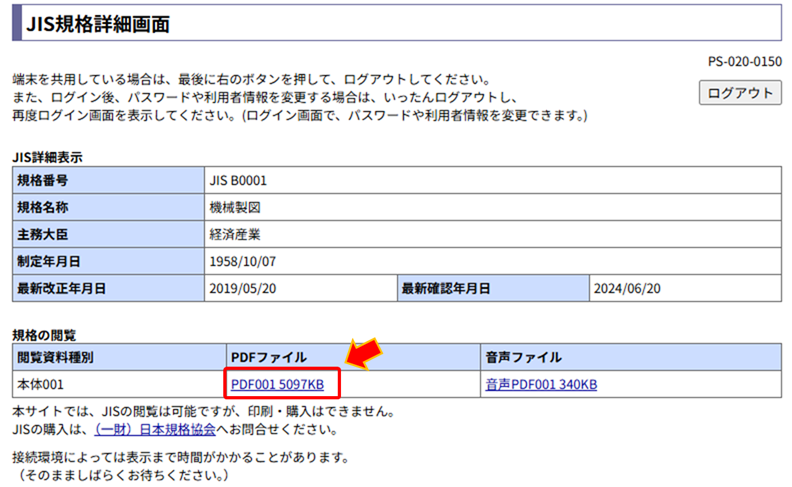Click the JIS規格詳細画面 page title

98,24
